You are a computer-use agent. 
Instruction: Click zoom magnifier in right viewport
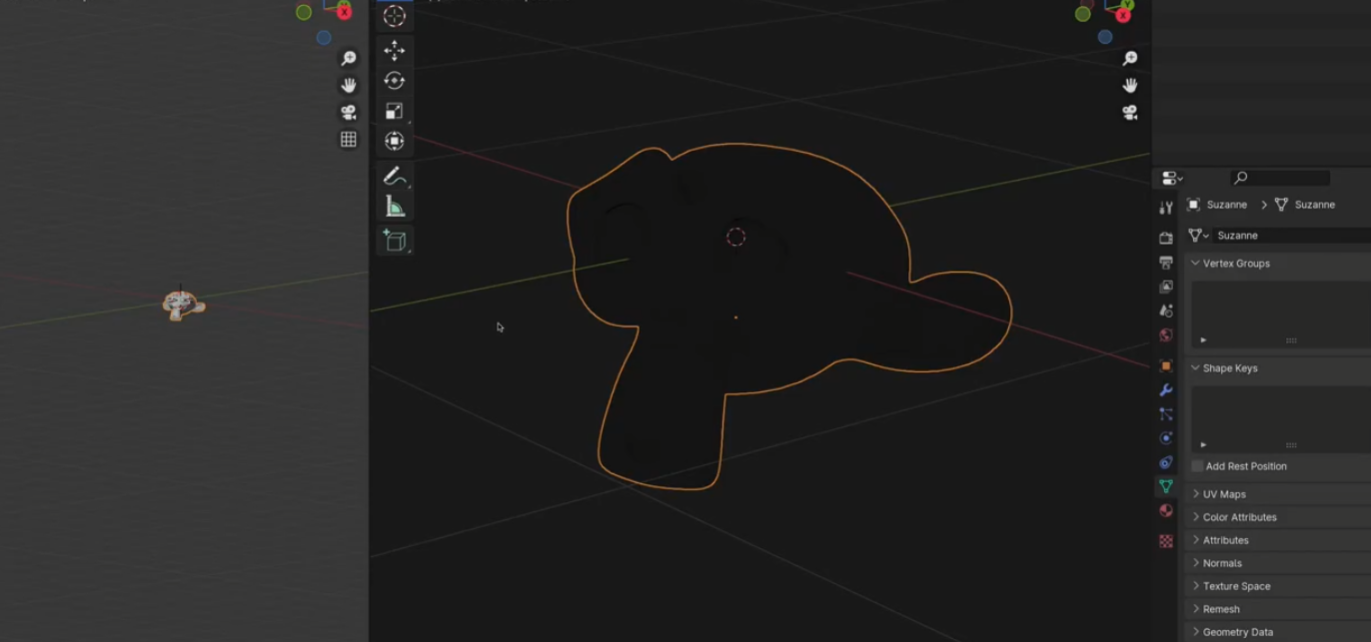[1129, 59]
